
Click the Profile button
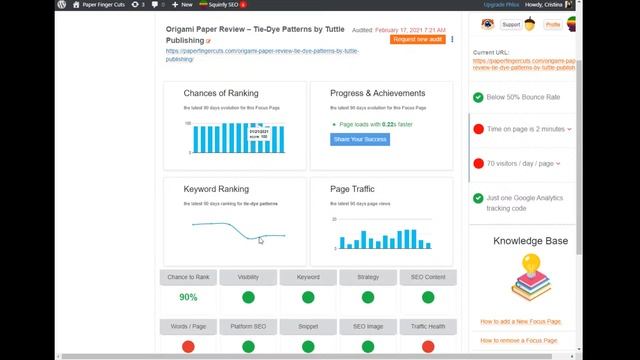tap(553, 24)
